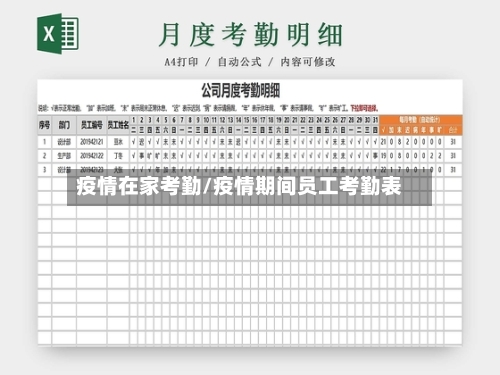Select the day 1 column header
This screenshot has width=500, height=375.
[133, 120]
